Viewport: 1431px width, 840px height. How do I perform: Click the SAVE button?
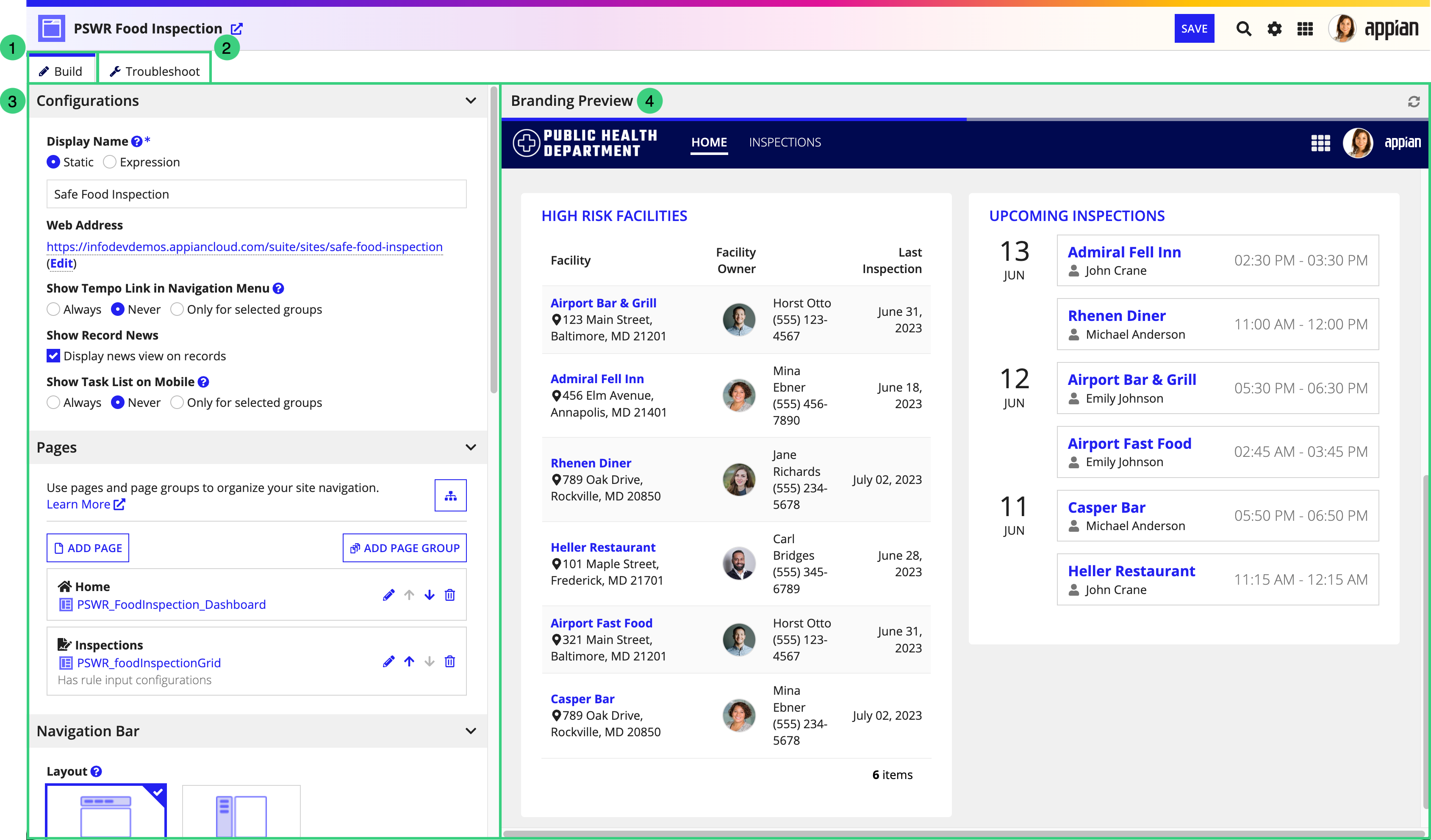(1194, 28)
